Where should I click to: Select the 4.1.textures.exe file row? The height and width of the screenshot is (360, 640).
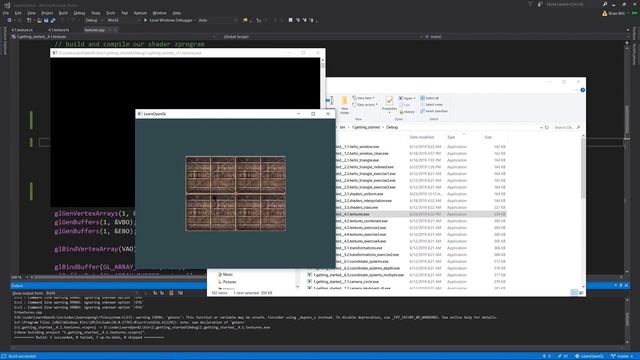coord(420,214)
